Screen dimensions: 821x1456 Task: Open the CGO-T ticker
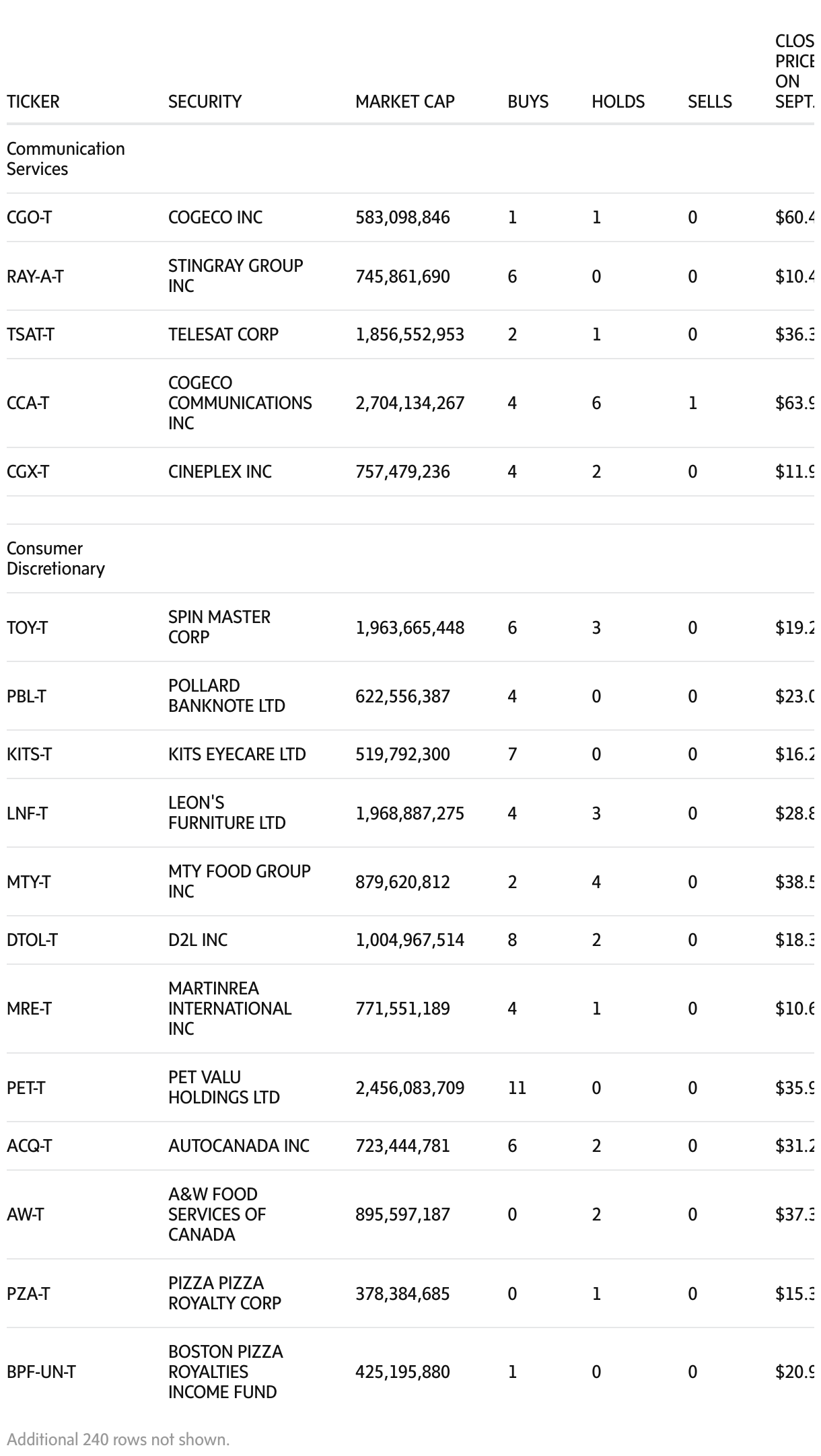coord(29,217)
